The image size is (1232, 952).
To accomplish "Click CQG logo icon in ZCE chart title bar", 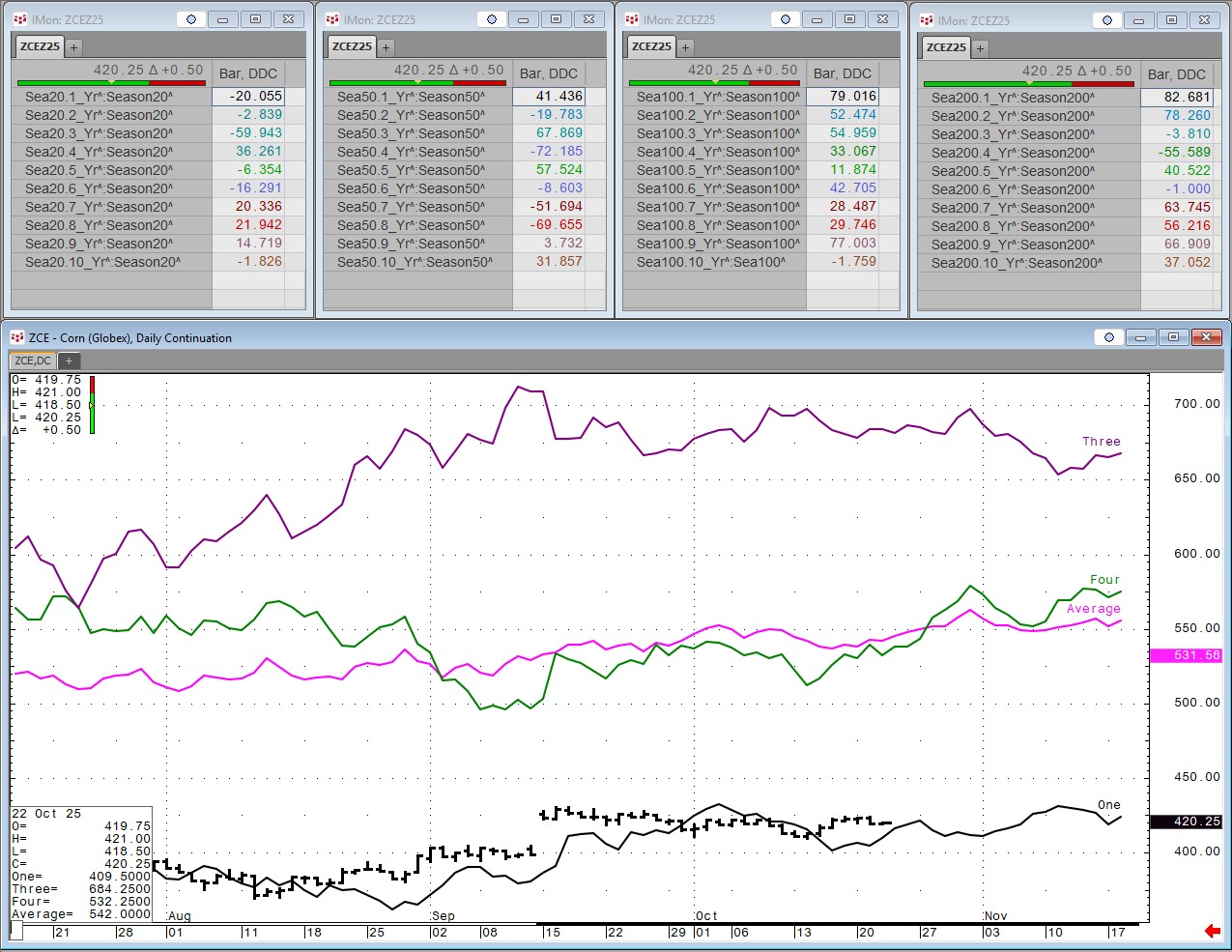I will pyautogui.click(x=17, y=337).
